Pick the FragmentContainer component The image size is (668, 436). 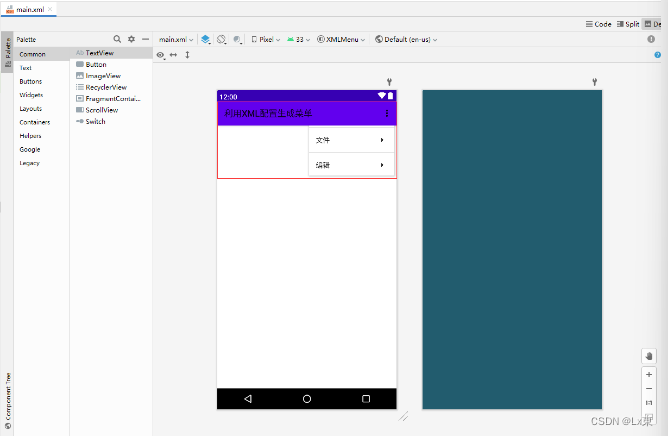click(x=112, y=98)
